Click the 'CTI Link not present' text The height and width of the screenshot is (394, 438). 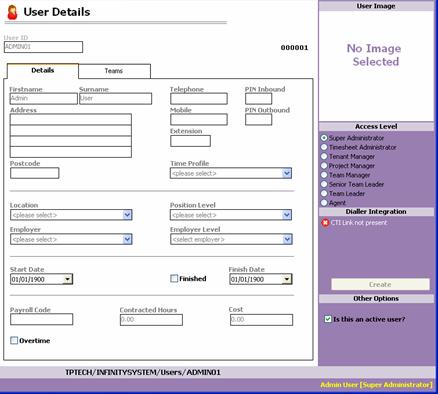tap(359, 223)
